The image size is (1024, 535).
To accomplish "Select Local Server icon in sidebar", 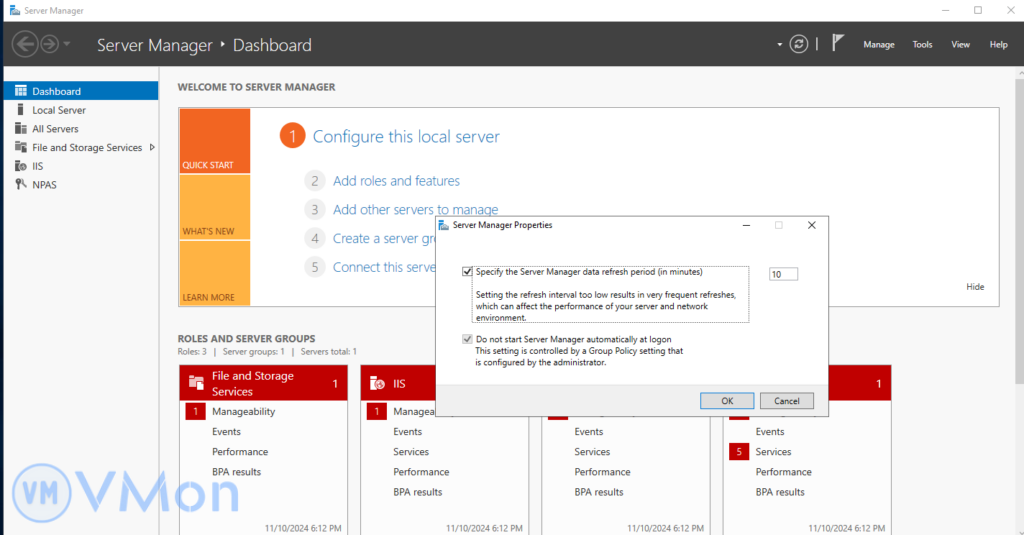I will [x=21, y=110].
